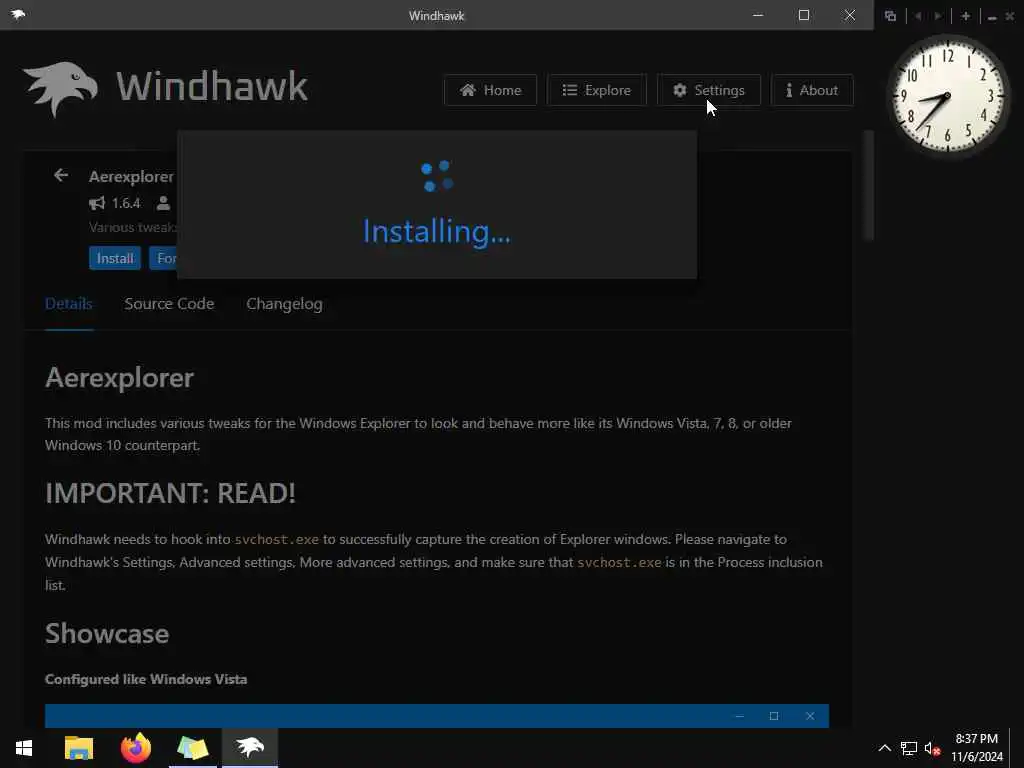1024x768 pixels.
Task: Click the gadget bar manage windows icon
Action: 890,16
